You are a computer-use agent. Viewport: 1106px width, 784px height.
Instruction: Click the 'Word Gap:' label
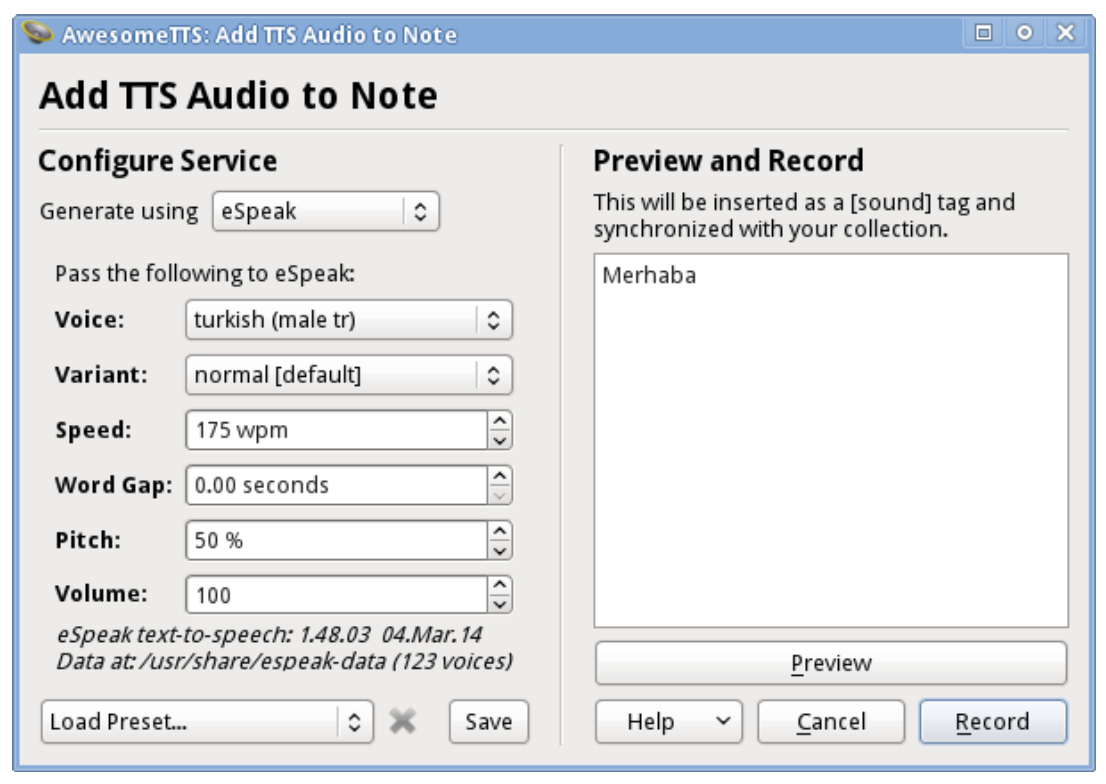pyautogui.click(x=114, y=485)
